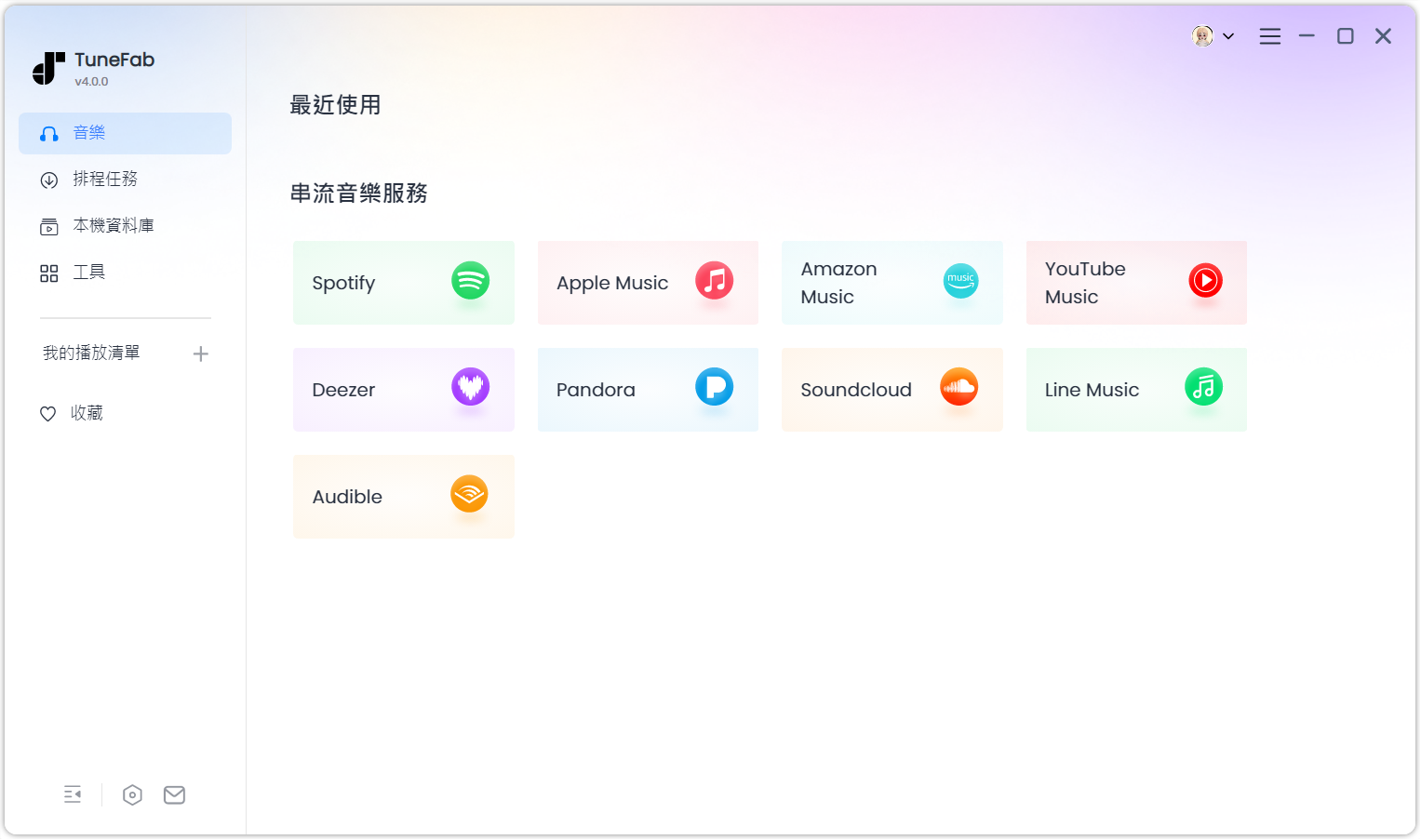Open feedback using the envelope icon
The image size is (1421, 840).
[x=174, y=795]
